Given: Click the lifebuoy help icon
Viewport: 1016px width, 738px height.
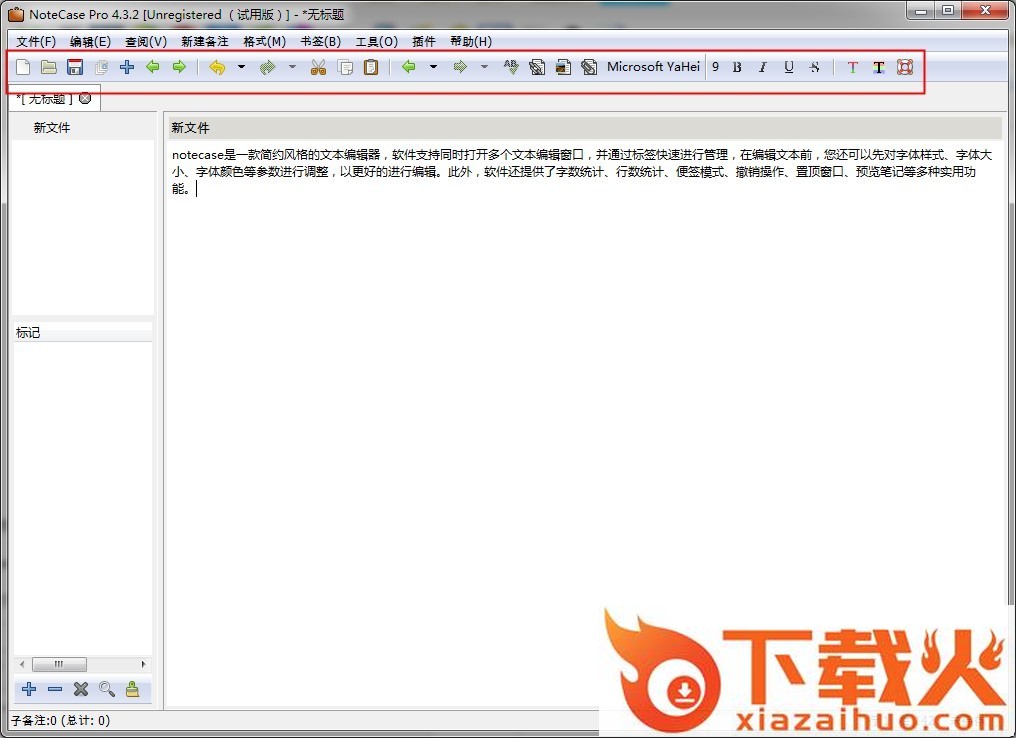Looking at the screenshot, I should coord(905,67).
